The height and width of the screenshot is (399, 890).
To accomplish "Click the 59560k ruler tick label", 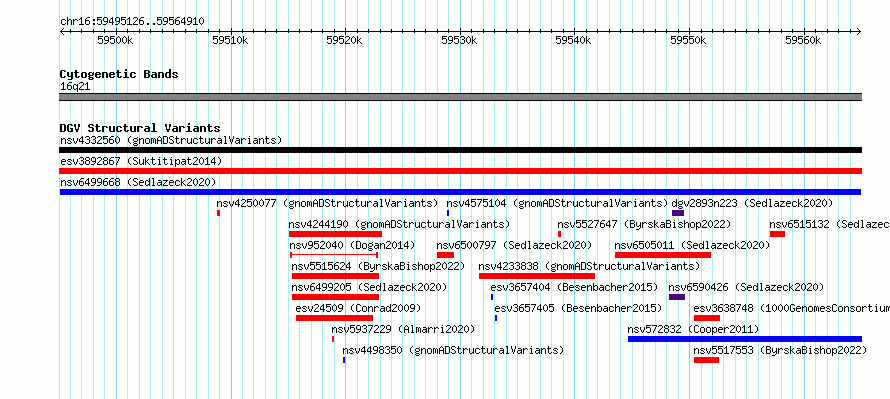I will [x=803, y=40].
